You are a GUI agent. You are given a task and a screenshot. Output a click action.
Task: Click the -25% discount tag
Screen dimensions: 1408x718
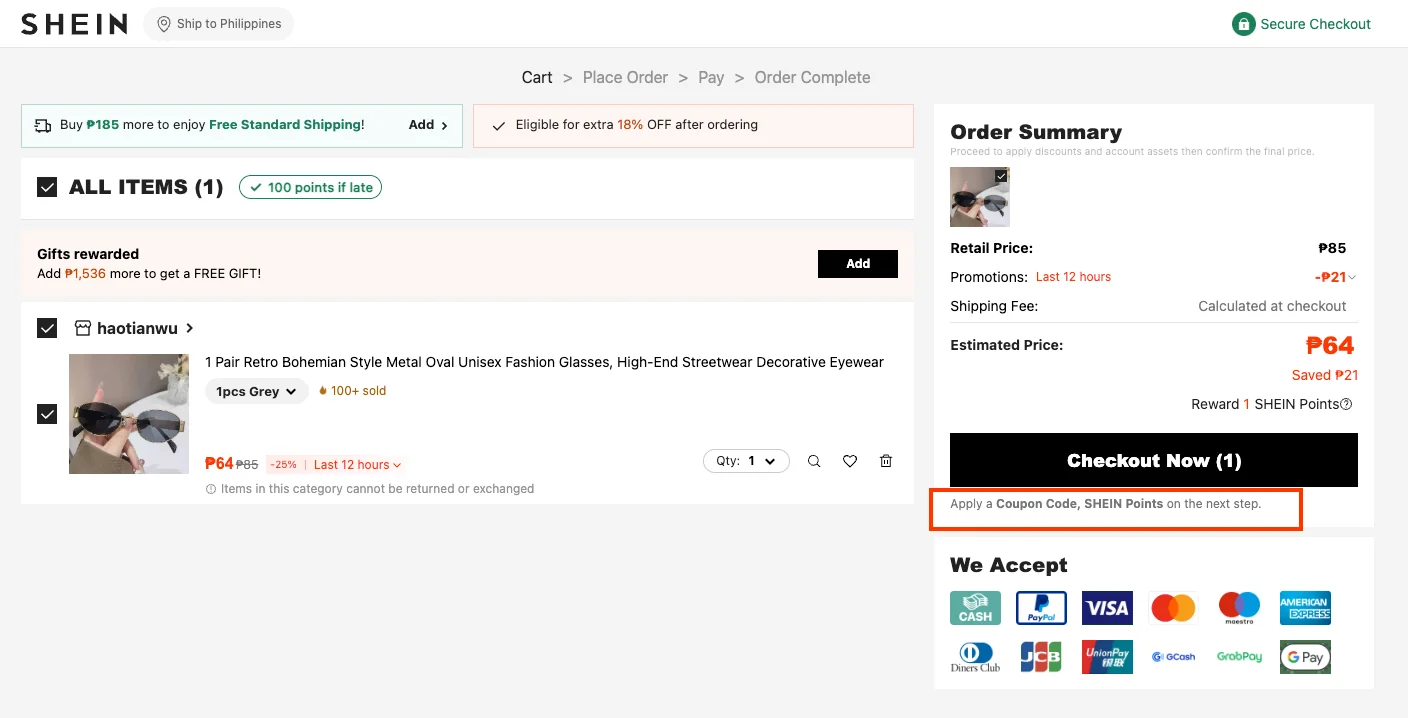pos(283,465)
